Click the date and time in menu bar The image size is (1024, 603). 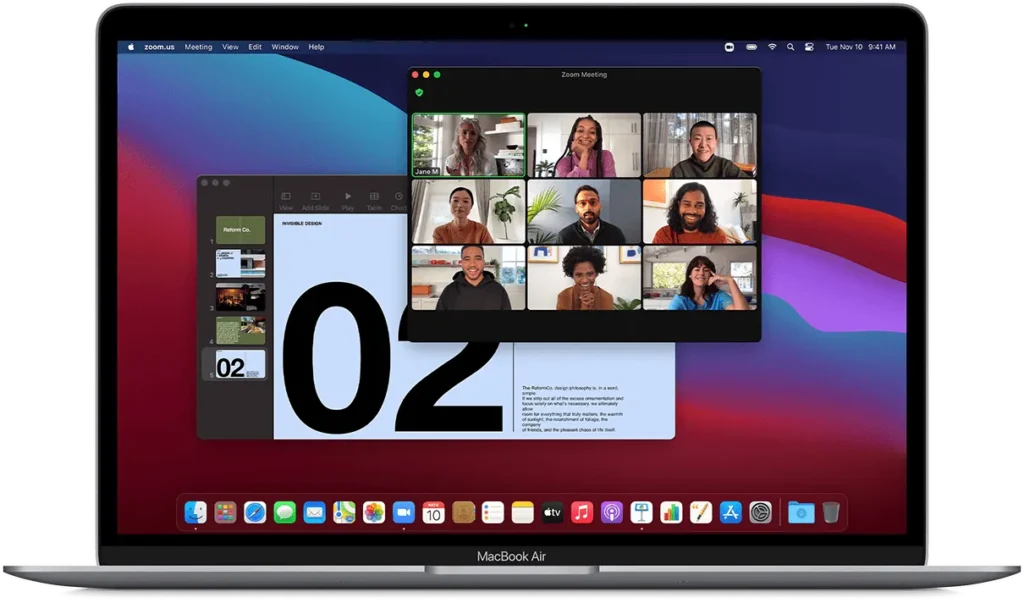tap(860, 47)
